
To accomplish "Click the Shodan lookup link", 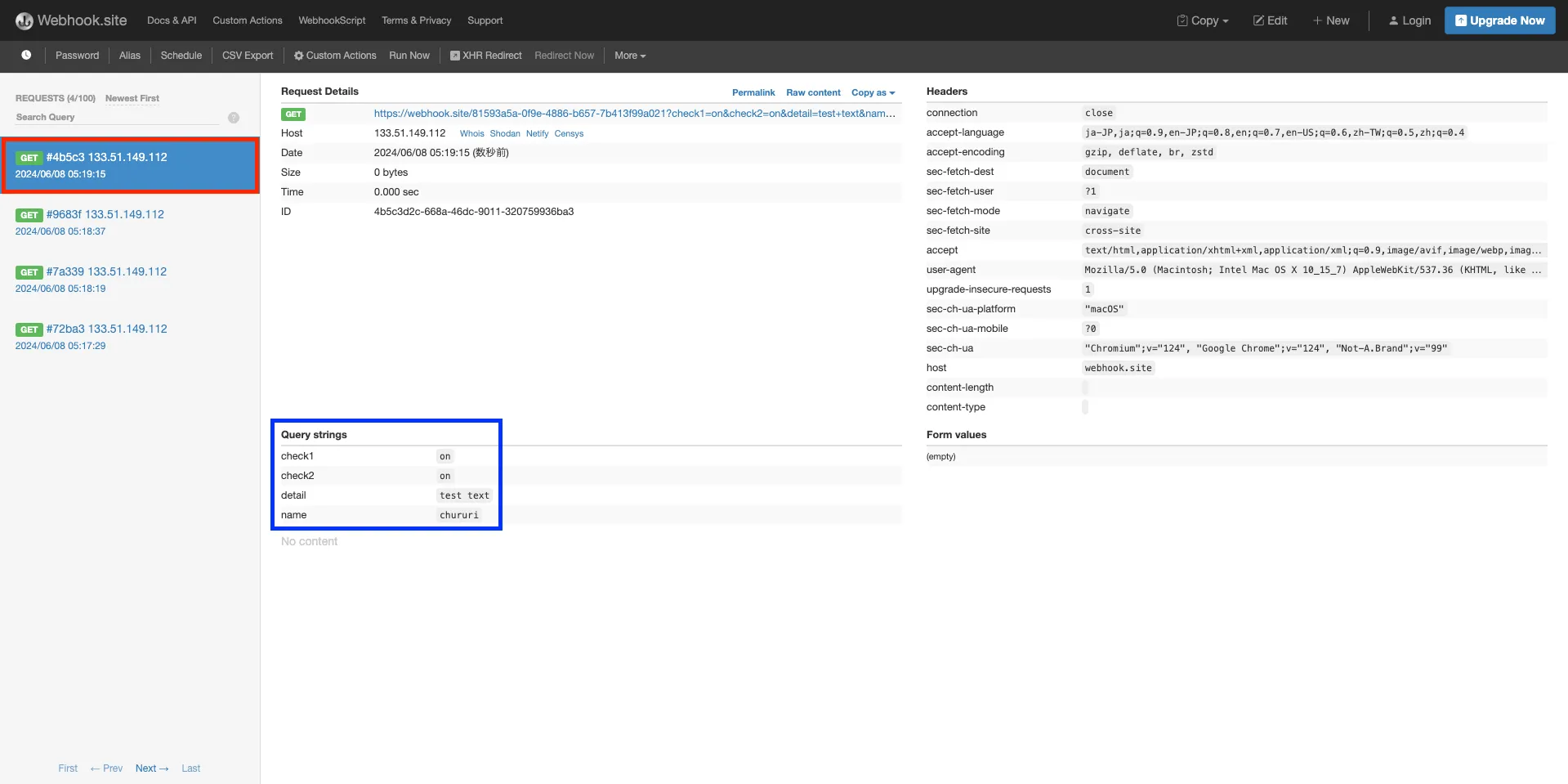I will 505,133.
